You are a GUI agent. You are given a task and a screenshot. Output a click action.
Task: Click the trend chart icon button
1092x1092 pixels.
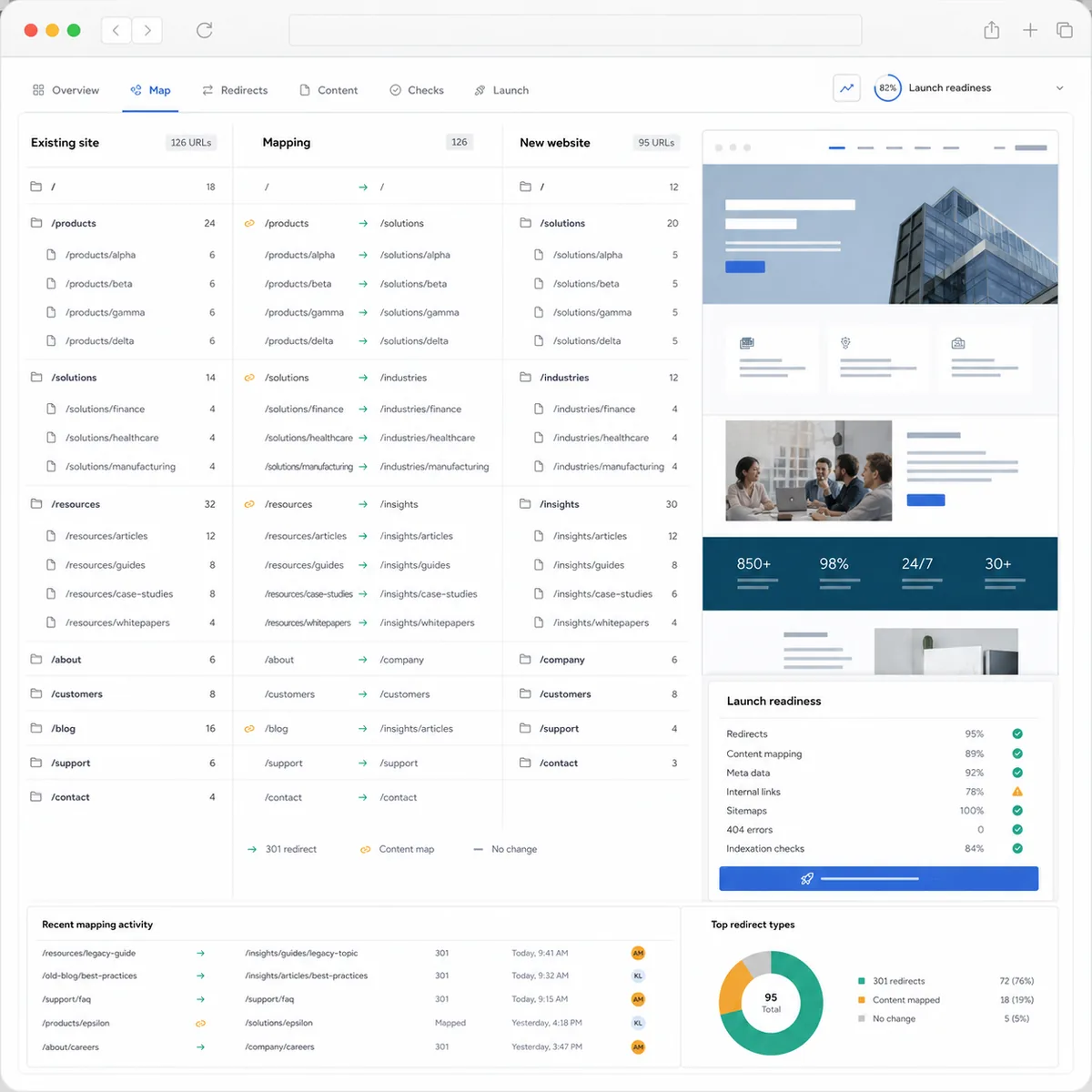coord(846,88)
